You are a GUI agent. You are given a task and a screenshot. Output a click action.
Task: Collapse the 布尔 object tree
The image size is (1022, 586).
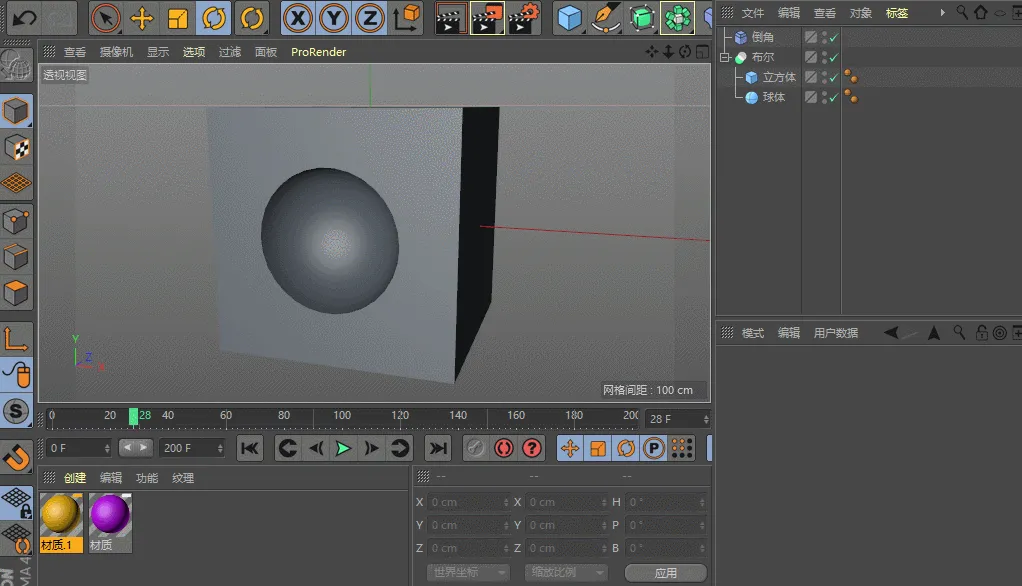point(725,57)
